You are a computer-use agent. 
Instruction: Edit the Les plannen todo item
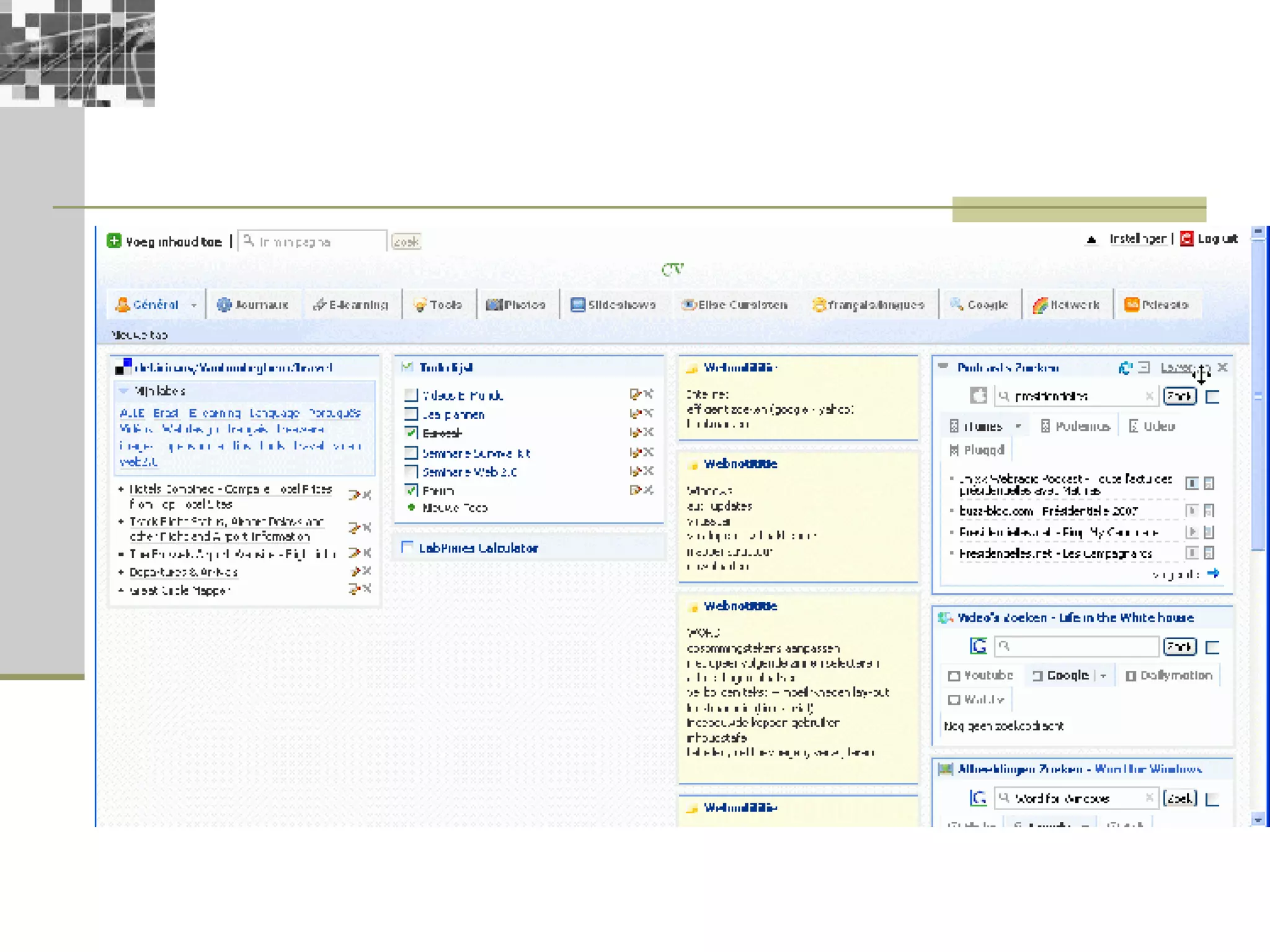click(634, 413)
